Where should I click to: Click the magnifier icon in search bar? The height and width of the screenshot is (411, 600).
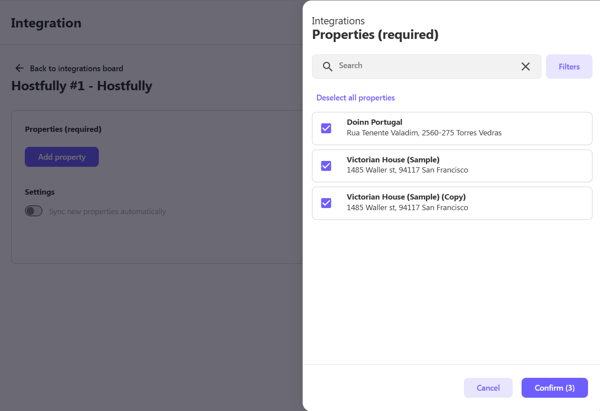pos(327,67)
